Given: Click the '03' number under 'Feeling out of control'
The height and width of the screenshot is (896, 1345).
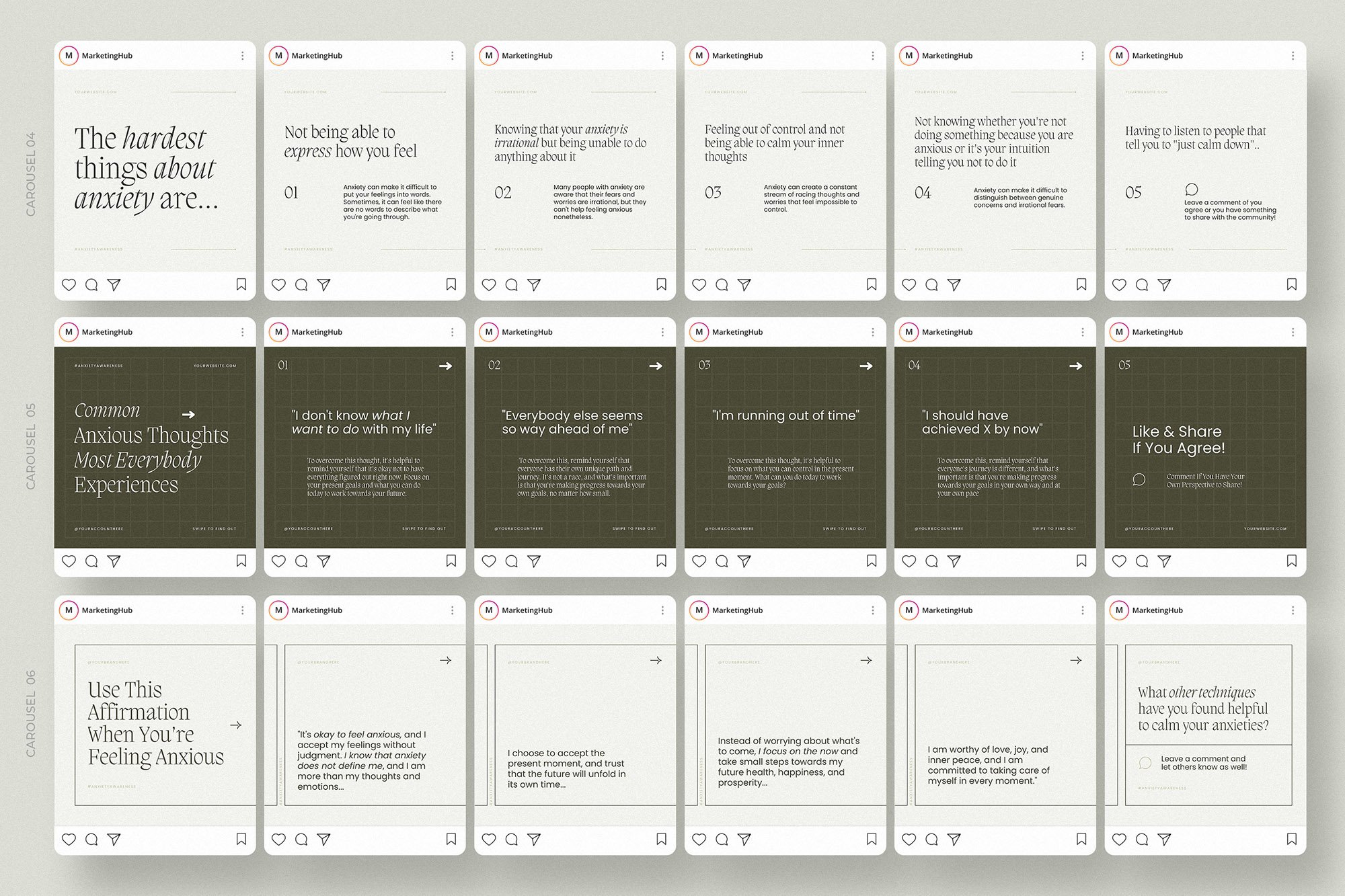Looking at the screenshot, I should click(713, 193).
